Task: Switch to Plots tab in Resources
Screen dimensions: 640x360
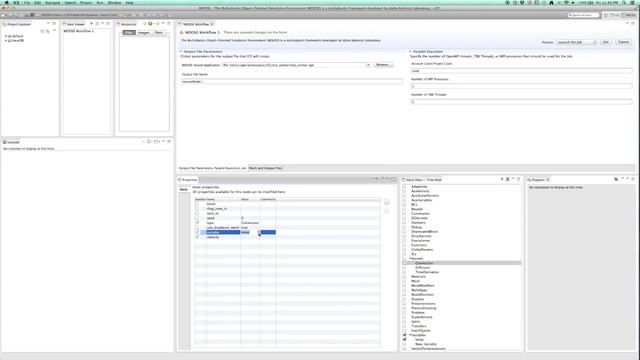Action: click(x=159, y=32)
